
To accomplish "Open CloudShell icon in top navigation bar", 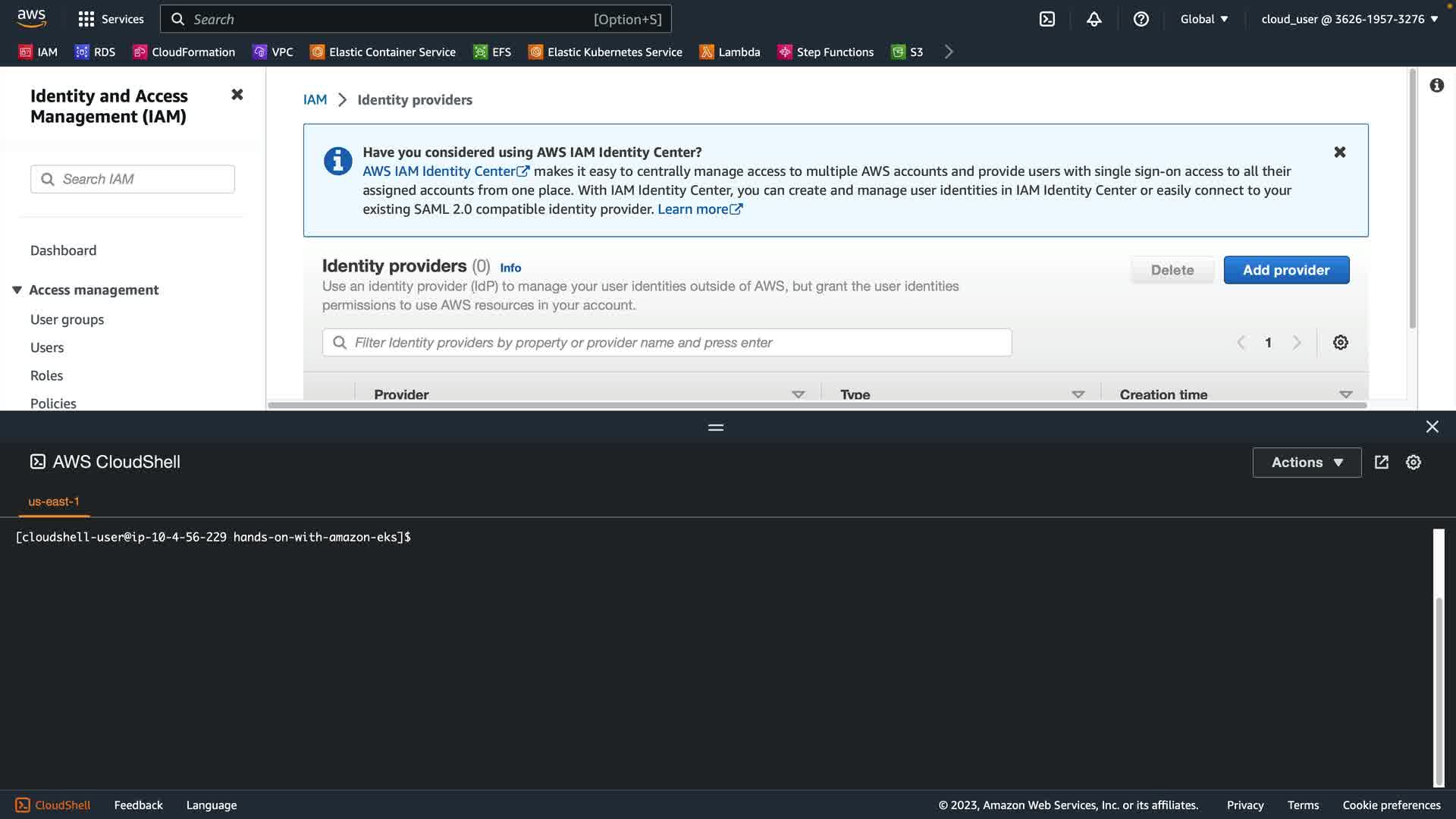I will tap(1047, 19).
